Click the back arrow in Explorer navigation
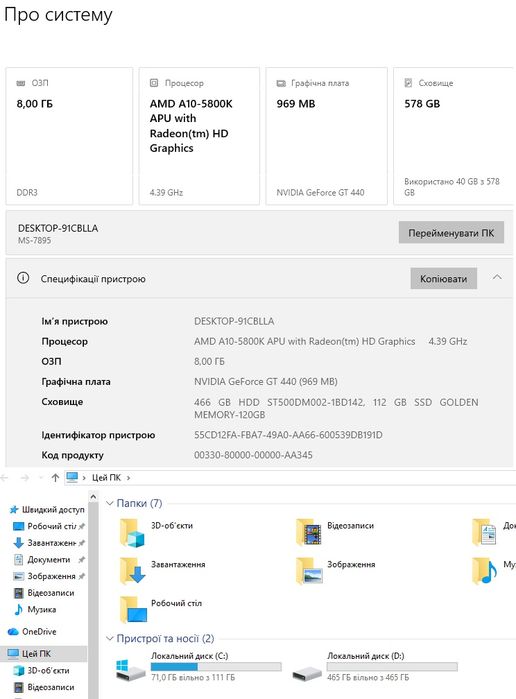Viewport: 516px width, 699px height. (4, 477)
